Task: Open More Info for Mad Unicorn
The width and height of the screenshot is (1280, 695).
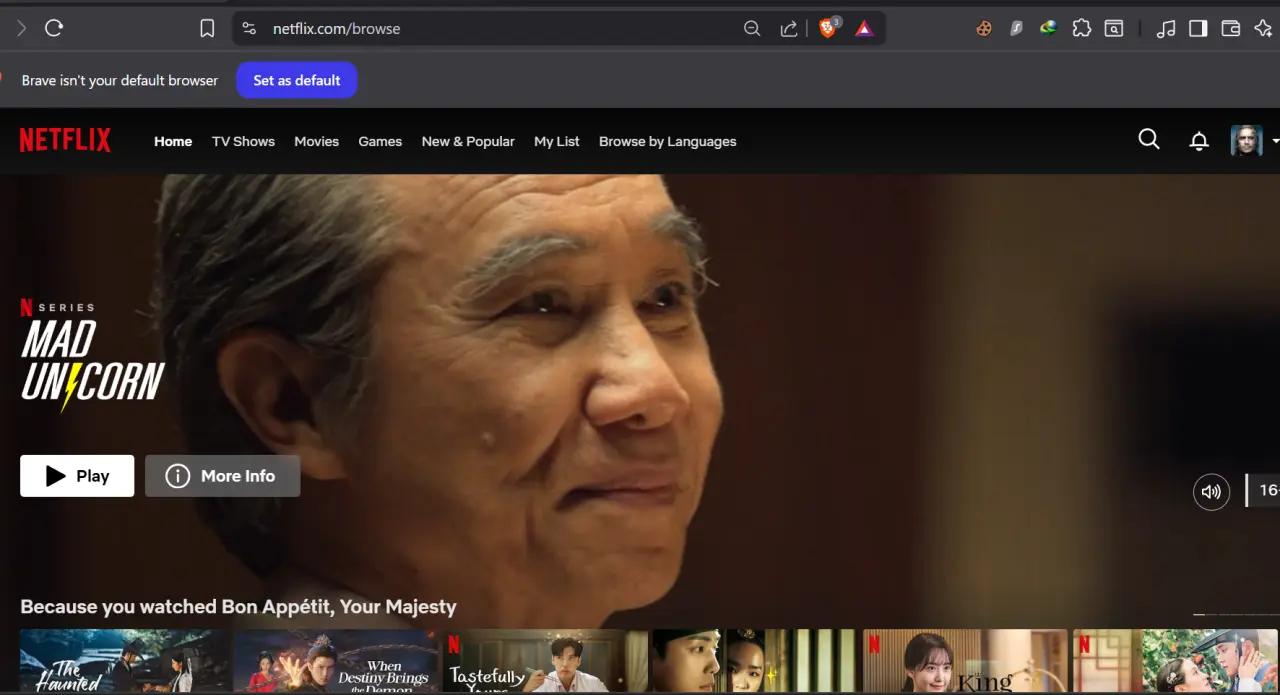Action: [222, 476]
